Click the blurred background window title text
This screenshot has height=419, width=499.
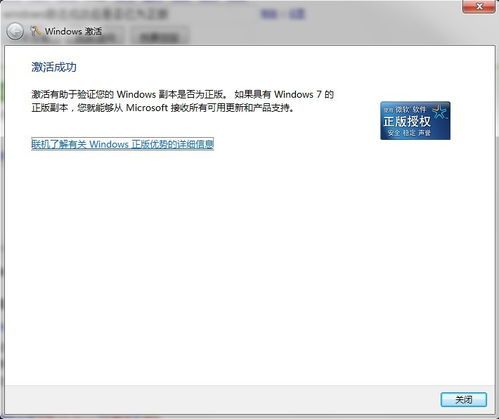(87, 14)
